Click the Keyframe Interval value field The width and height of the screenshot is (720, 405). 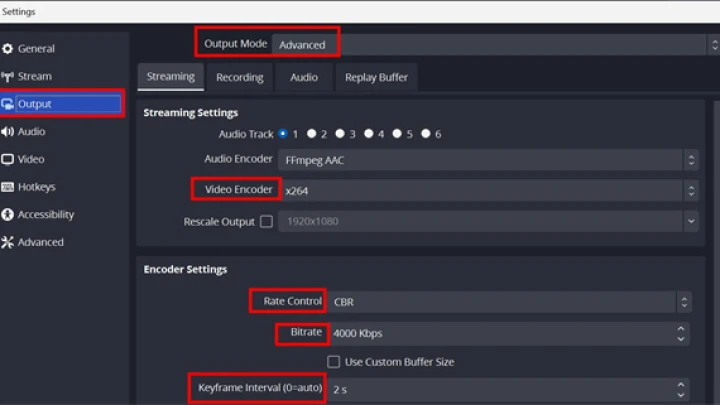point(502,389)
